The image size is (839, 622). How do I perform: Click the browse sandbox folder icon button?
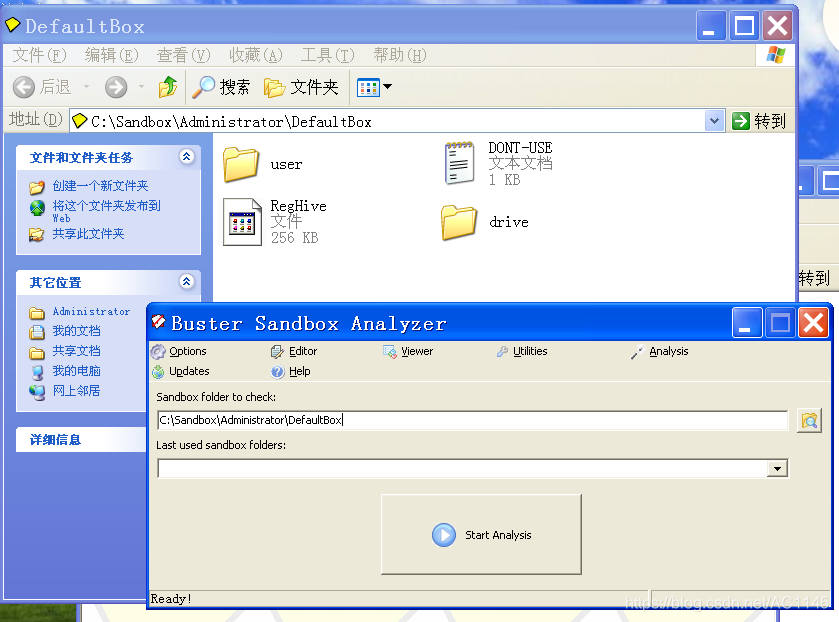tap(809, 420)
